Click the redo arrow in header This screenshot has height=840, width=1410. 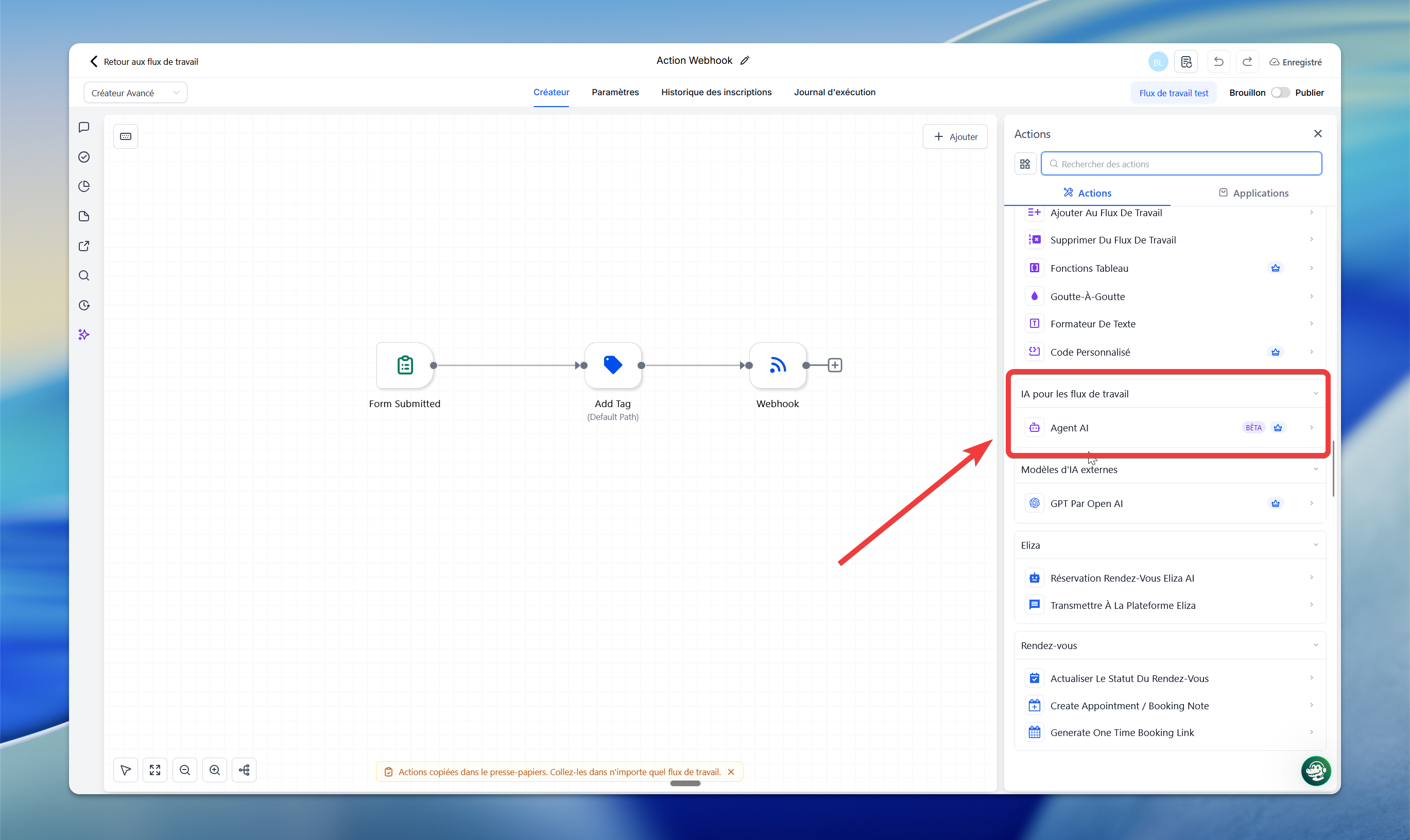[x=1247, y=62]
